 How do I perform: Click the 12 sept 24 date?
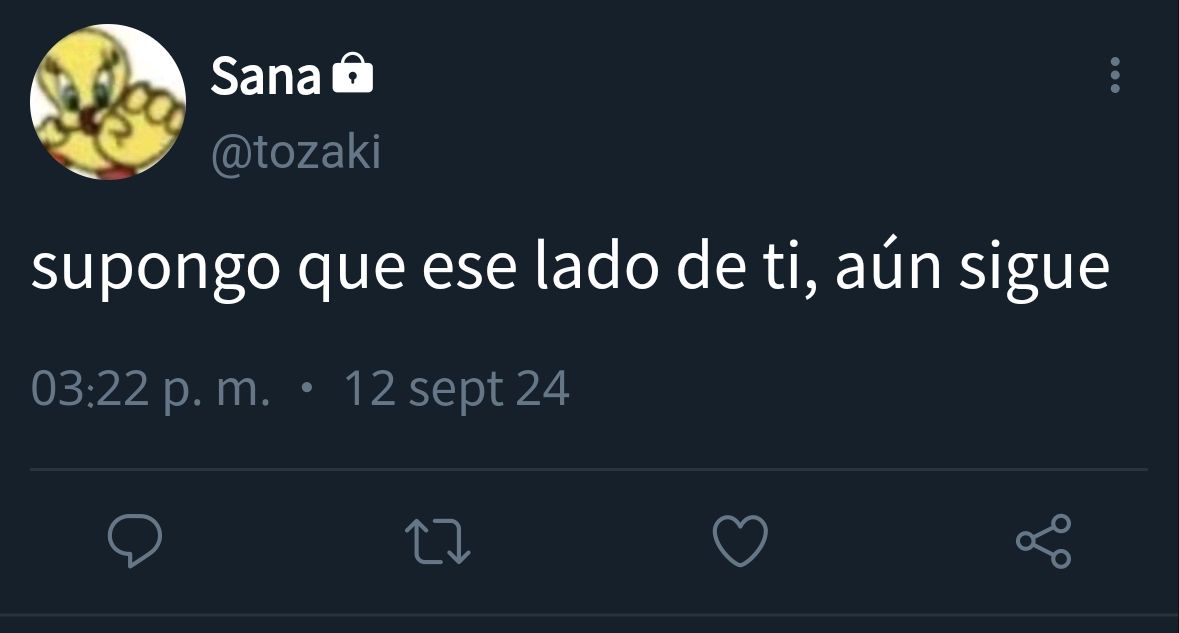click(x=456, y=389)
